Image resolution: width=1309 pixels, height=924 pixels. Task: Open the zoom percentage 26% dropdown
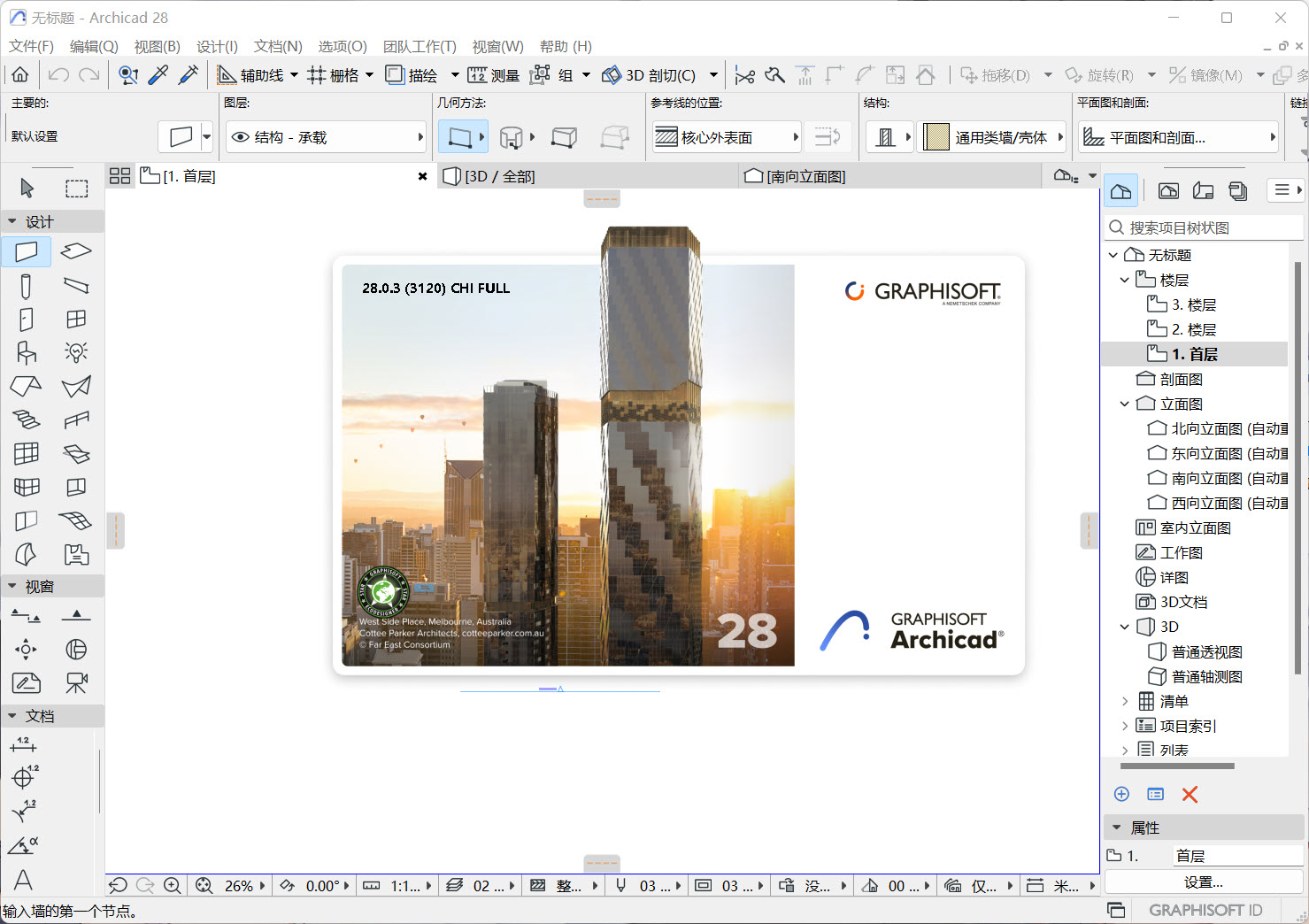[x=245, y=885]
